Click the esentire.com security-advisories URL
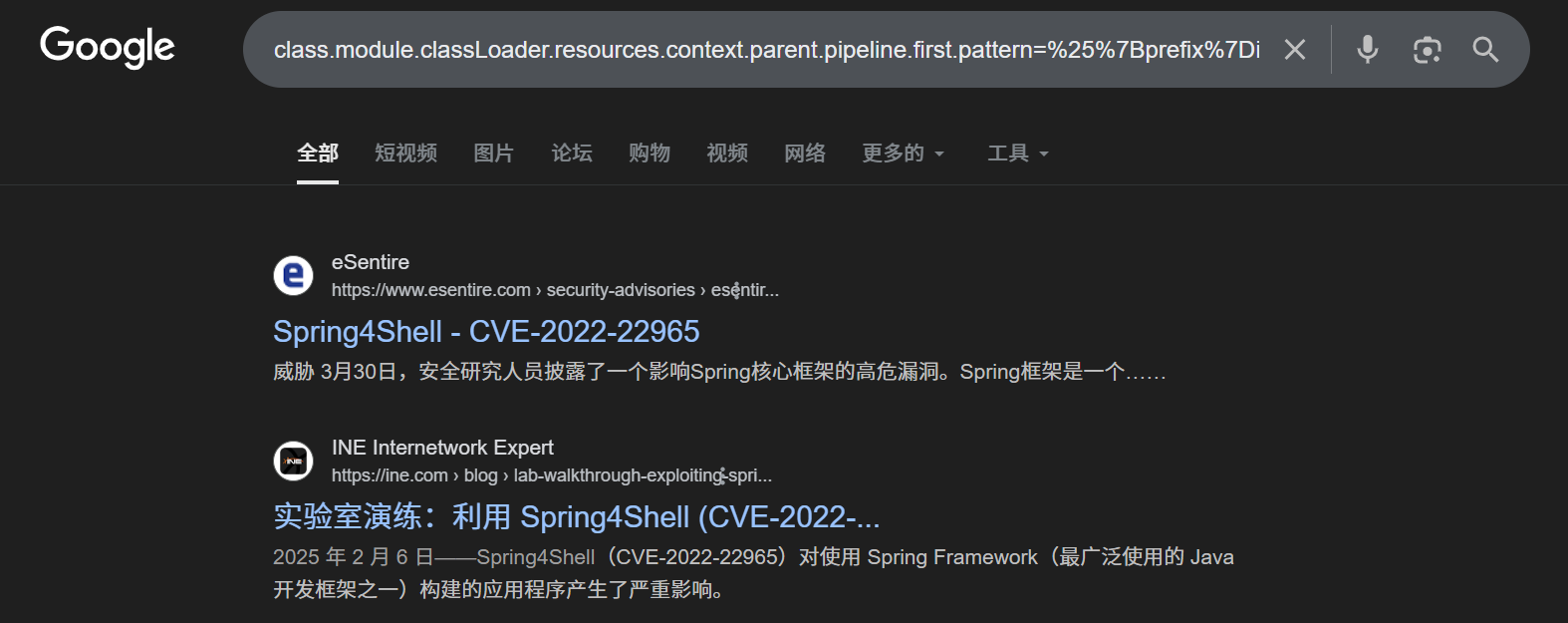Viewport: 1568px width, 623px height. coord(555,290)
